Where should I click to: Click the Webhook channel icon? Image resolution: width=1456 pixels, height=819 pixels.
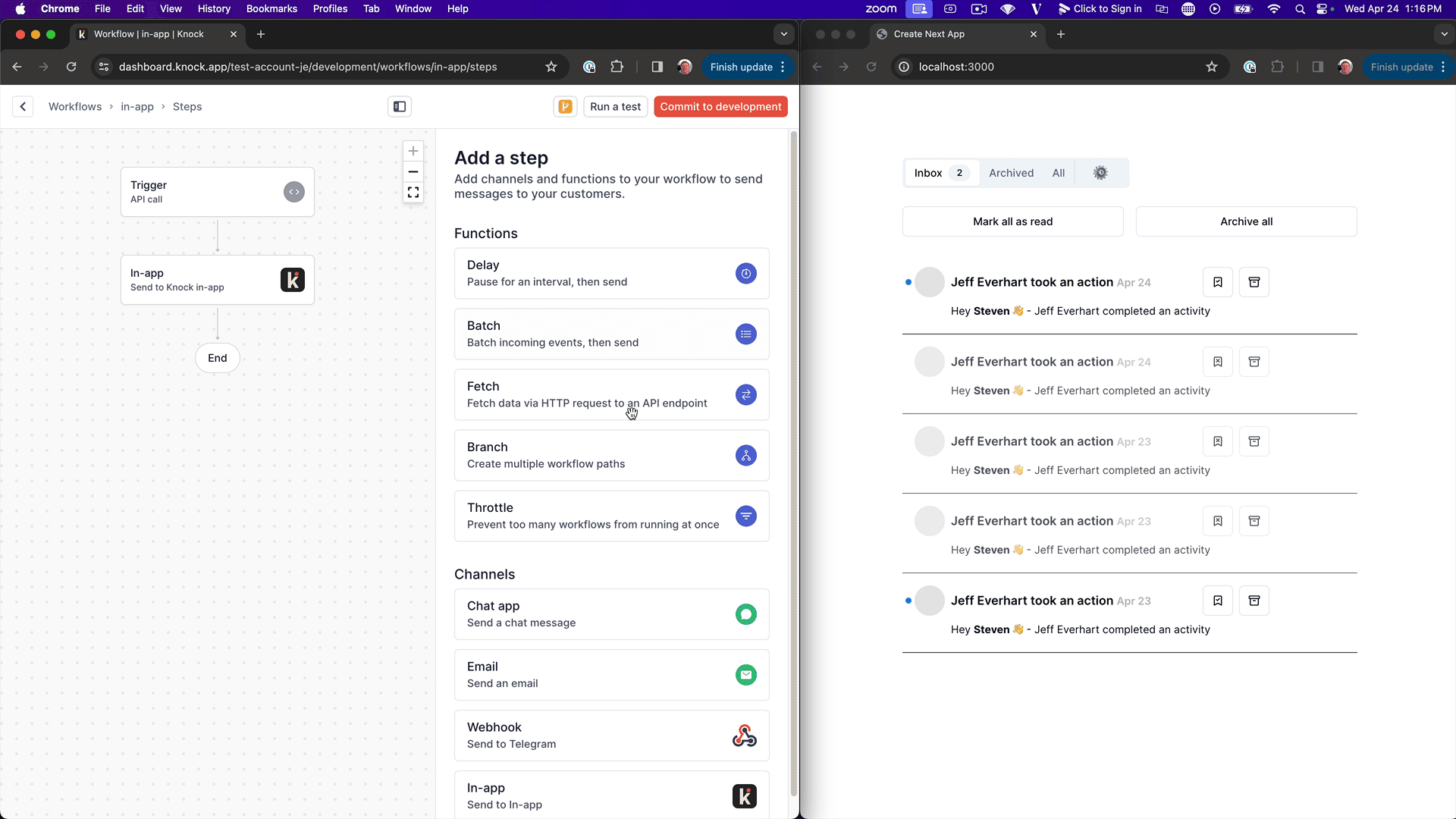[x=745, y=736]
